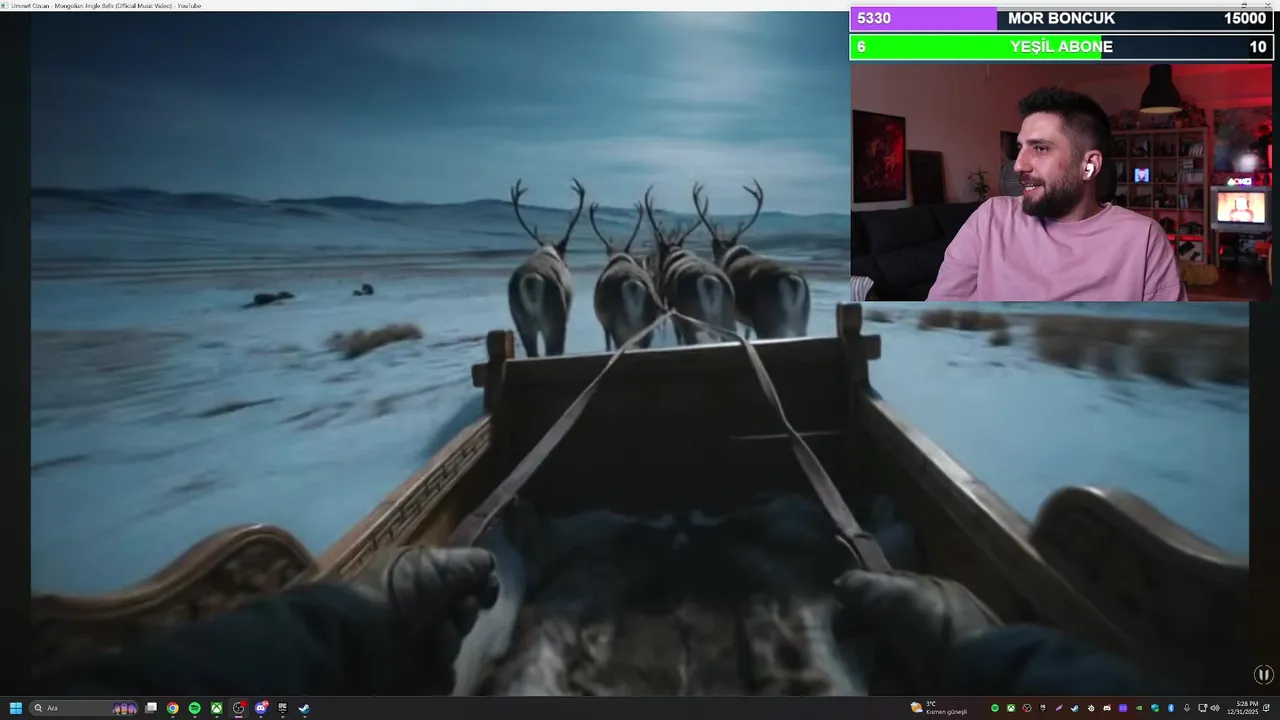Open the Windows Start menu
This screenshot has width=1280, height=720.
(15, 708)
